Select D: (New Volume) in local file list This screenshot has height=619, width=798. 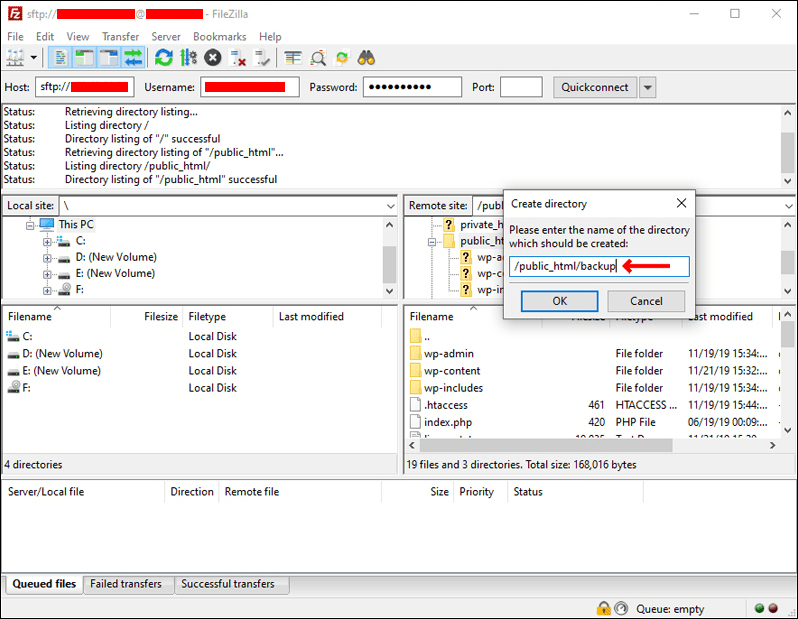pyautogui.click(x=62, y=353)
